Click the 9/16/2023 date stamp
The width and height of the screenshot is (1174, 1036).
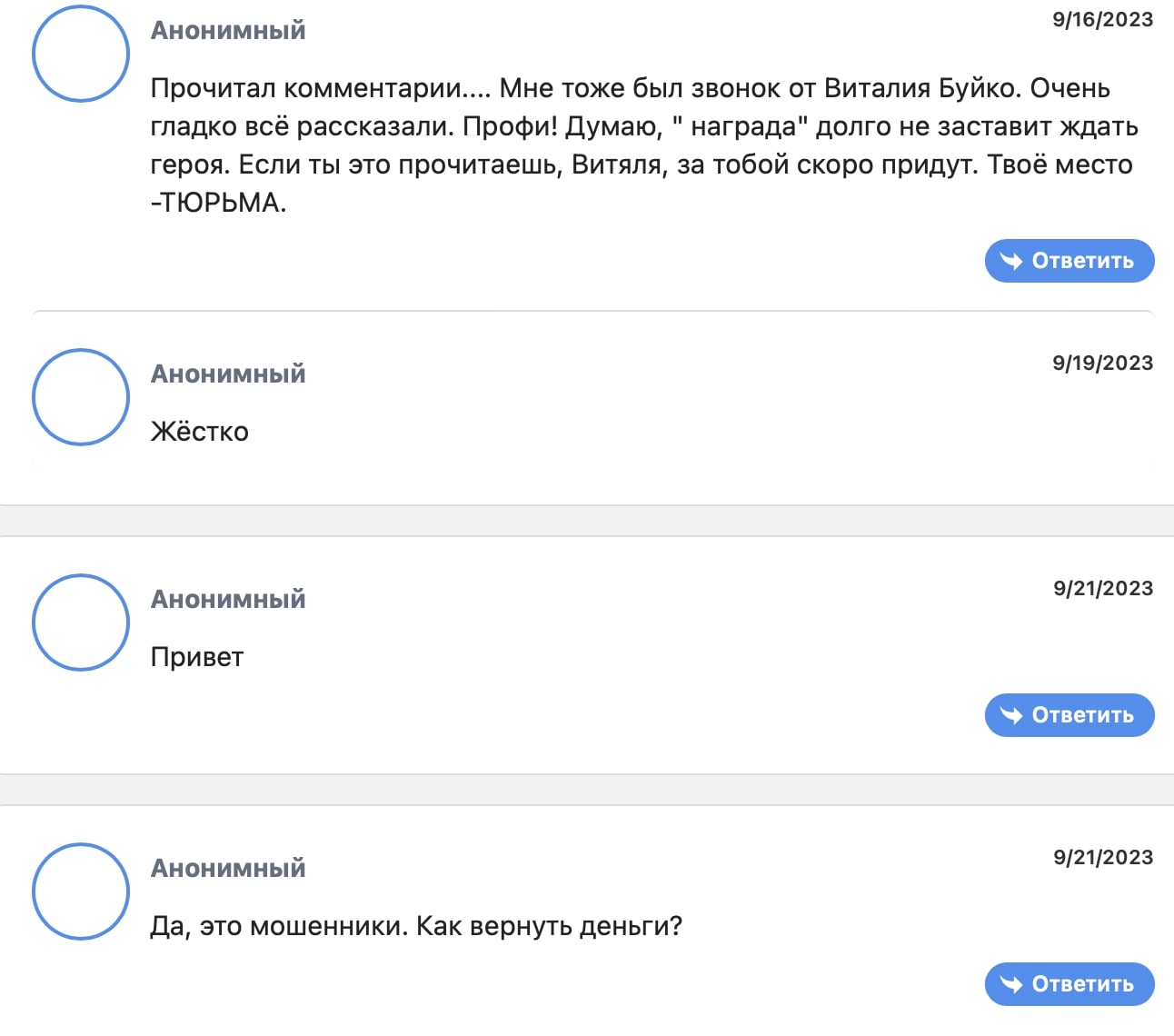pos(1102,20)
